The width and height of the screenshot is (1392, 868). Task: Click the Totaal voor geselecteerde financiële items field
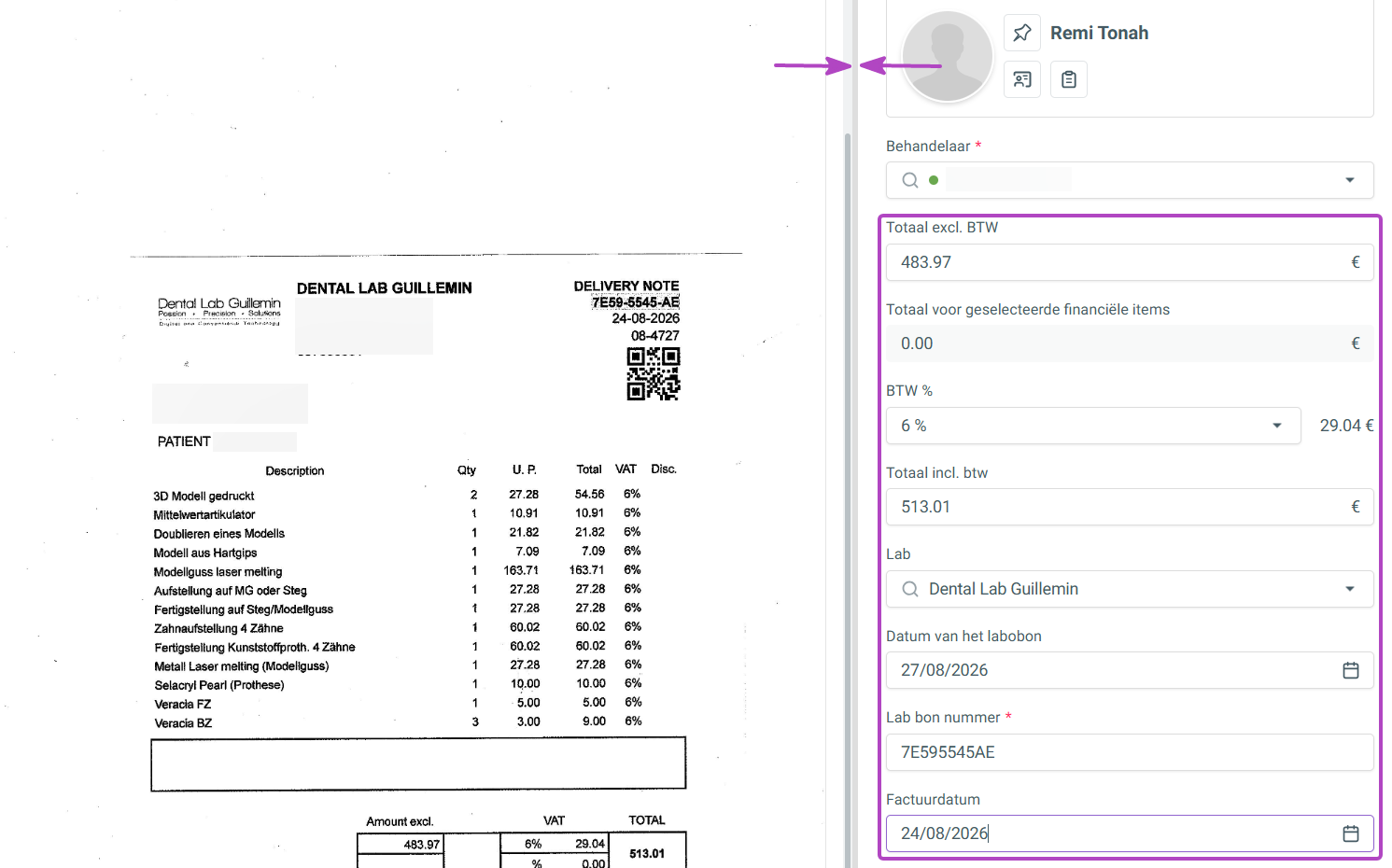pos(1130,343)
